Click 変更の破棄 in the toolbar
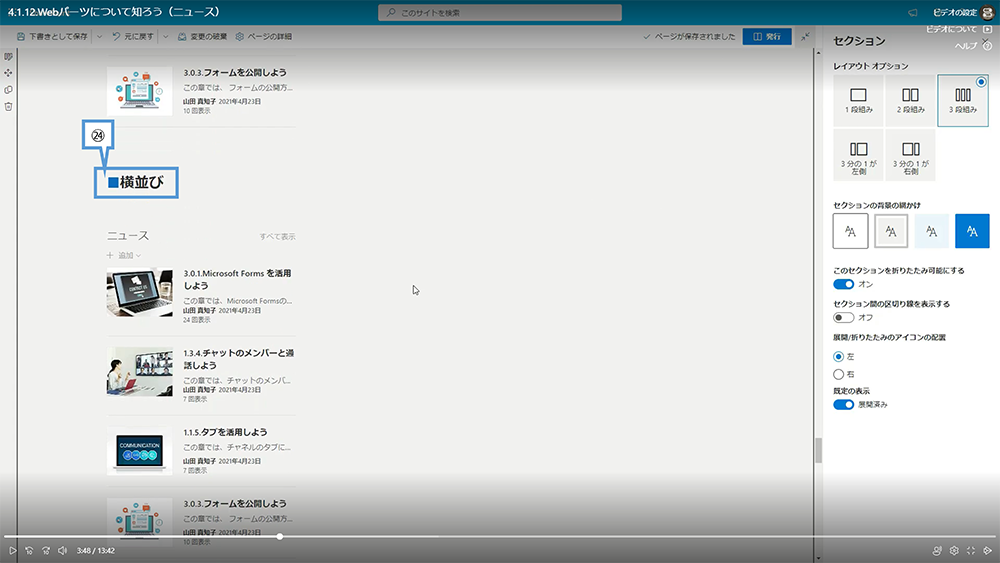Viewport: 1000px width, 563px height. tap(202, 37)
